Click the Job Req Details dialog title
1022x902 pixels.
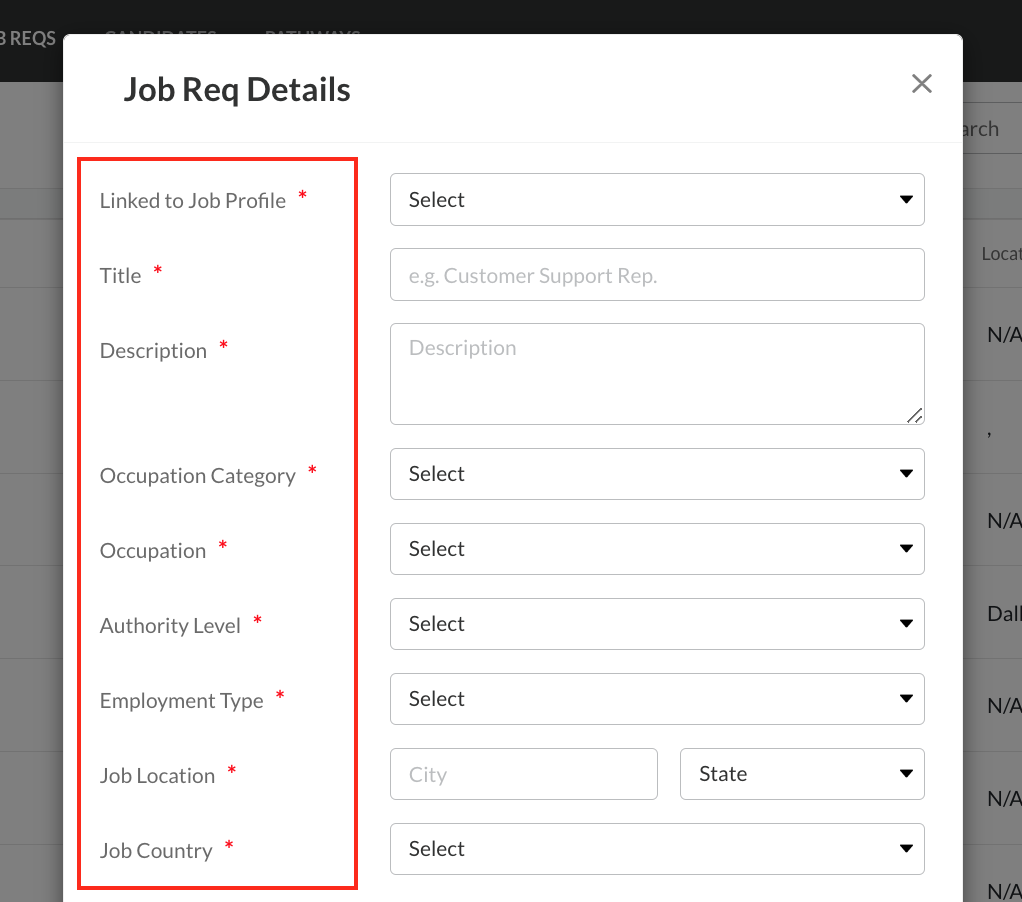point(237,89)
